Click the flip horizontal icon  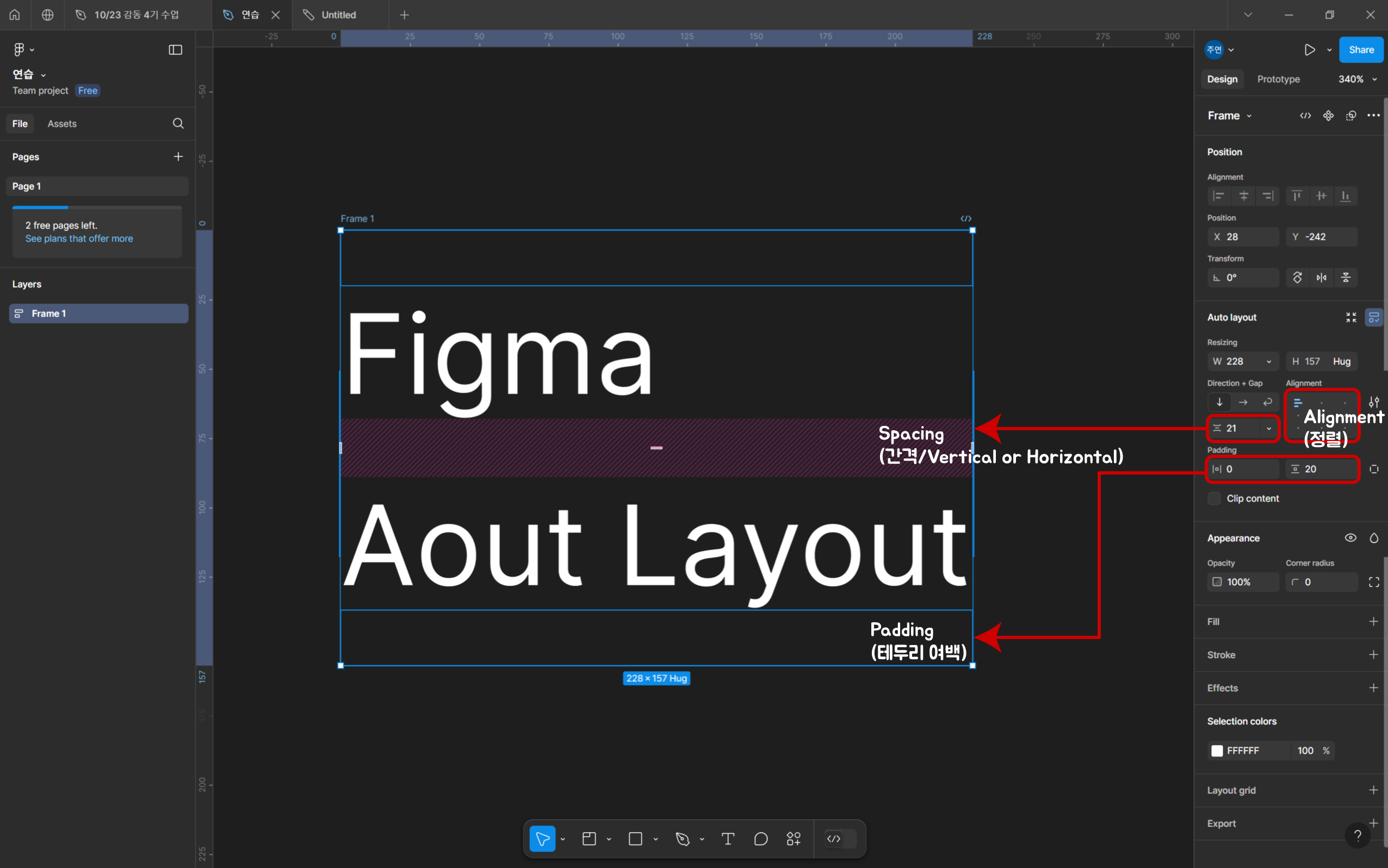[x=1322, y=278]
